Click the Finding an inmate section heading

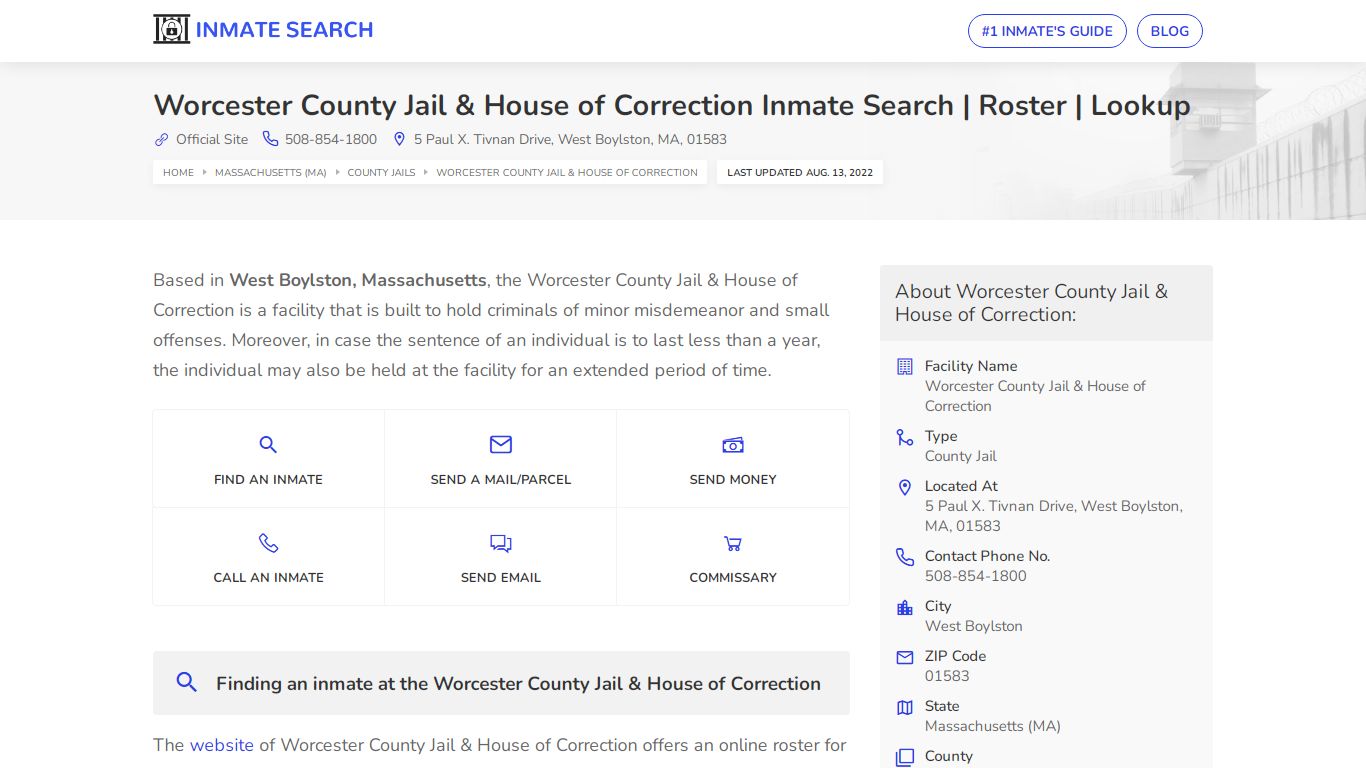(x=518, y=684)
